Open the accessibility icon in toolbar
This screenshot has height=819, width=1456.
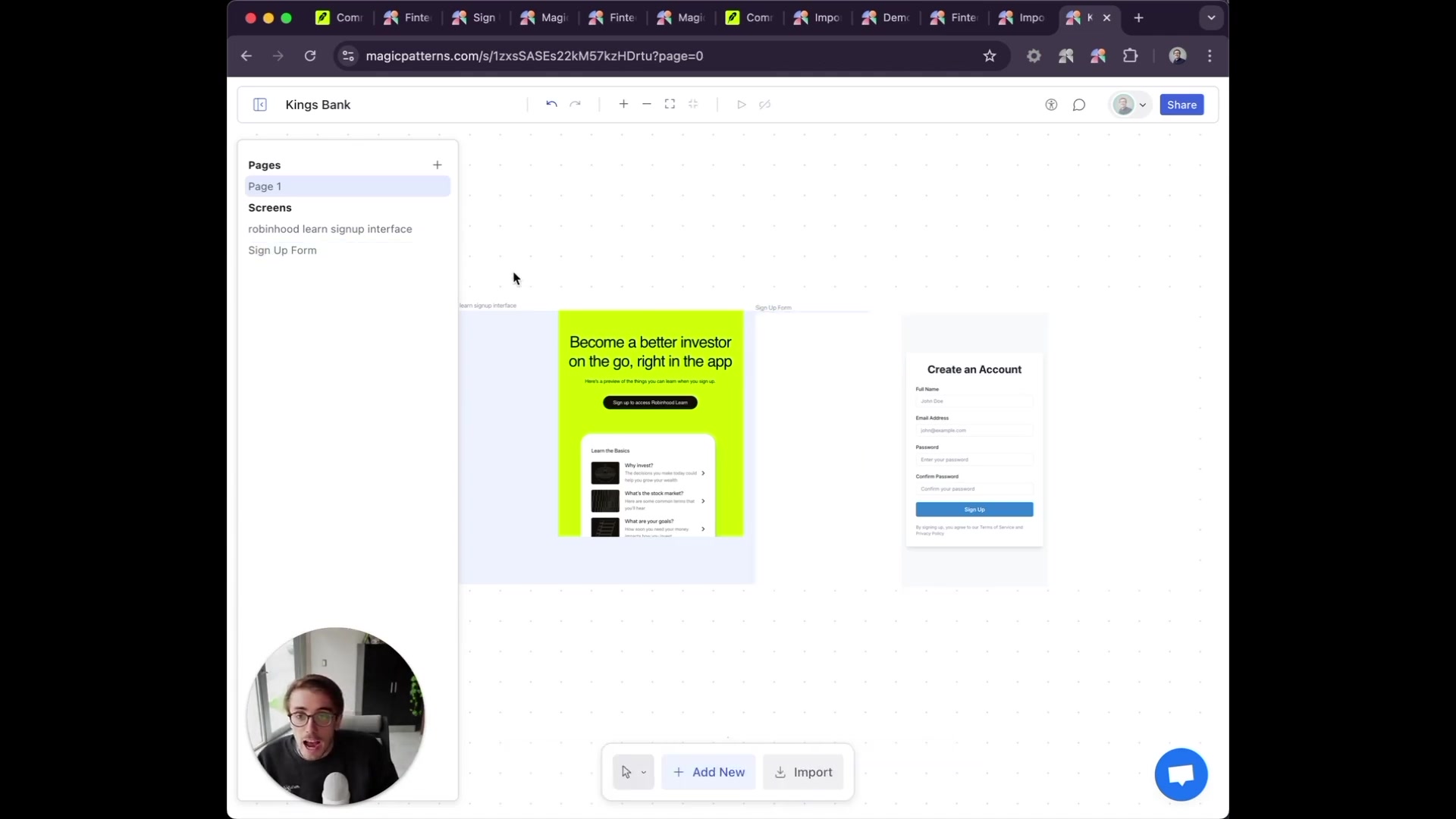tap(1051, 105)
